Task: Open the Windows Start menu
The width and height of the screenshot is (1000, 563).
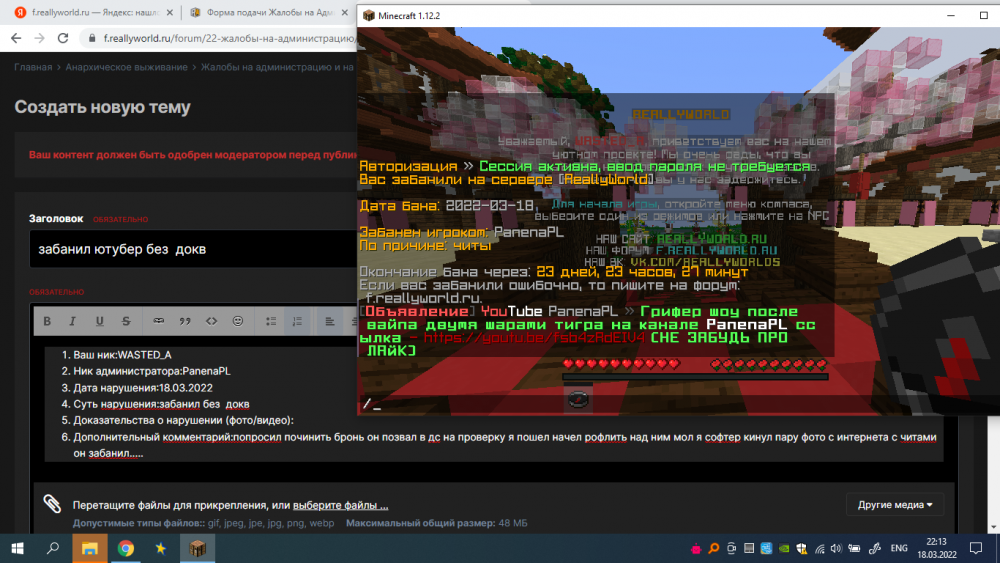Action: pos(18,548)
